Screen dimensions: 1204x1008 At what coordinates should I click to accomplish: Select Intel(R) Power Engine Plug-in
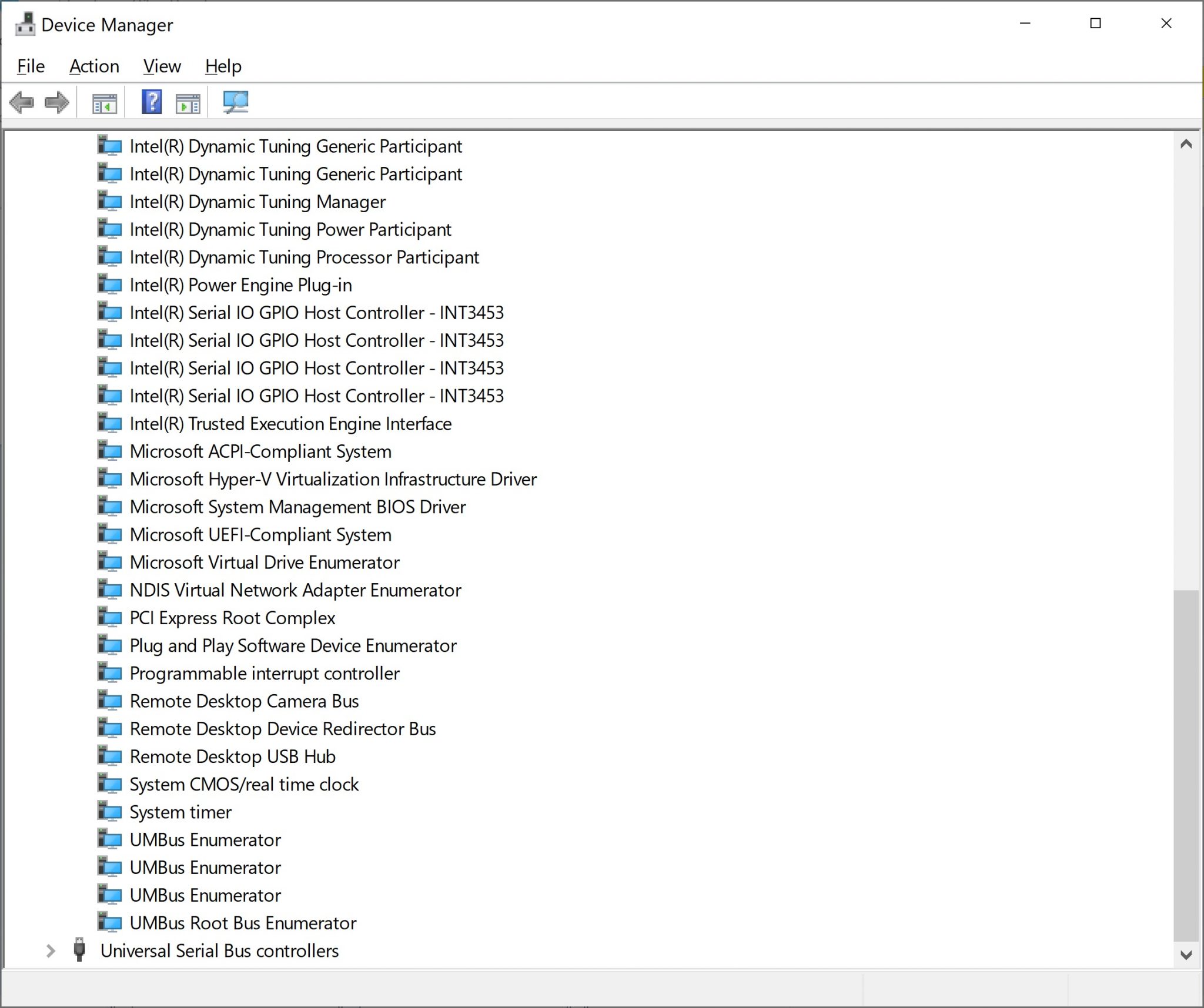pyautogui.click(x=241, y=284)
